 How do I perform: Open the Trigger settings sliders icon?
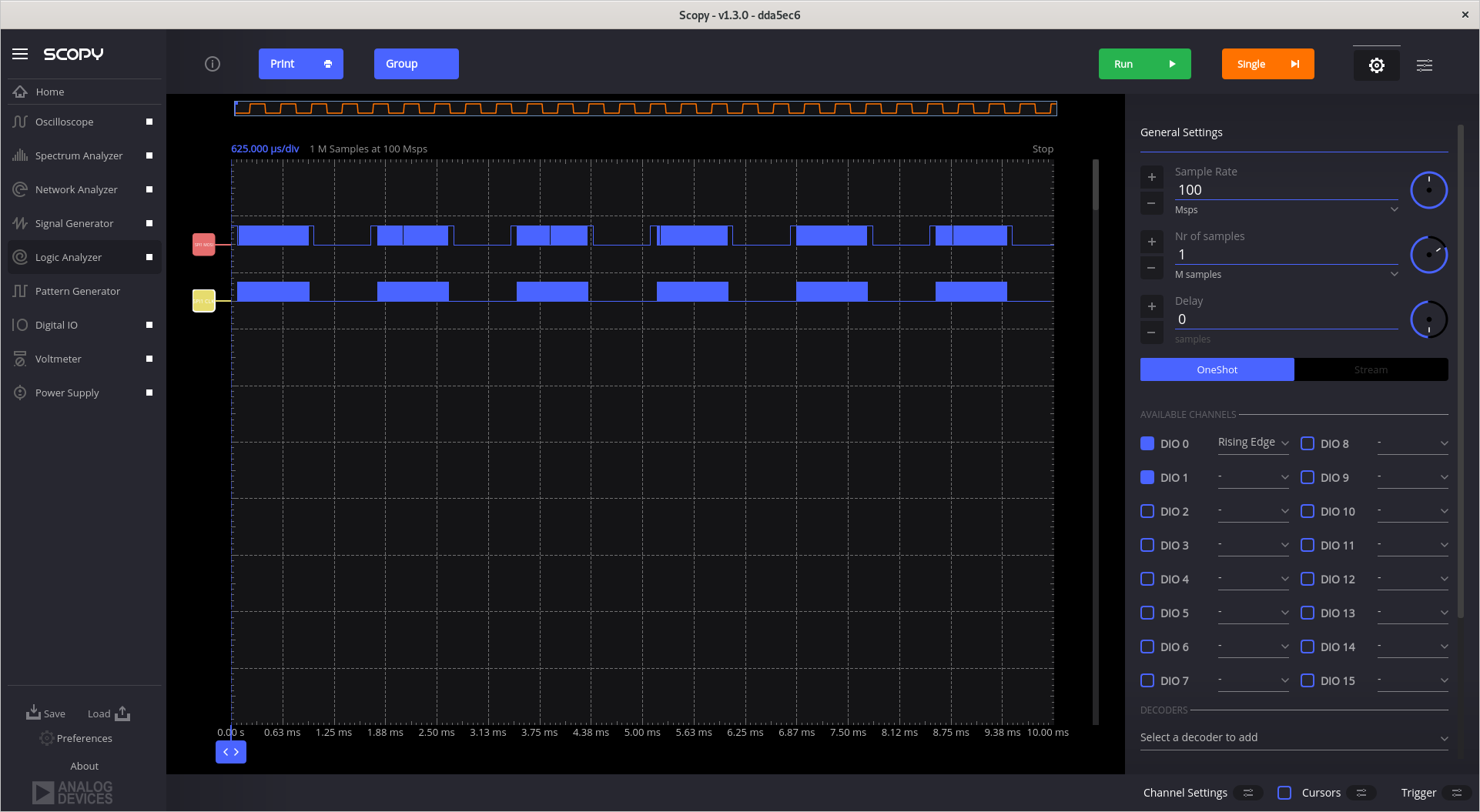coord(1456,793)
